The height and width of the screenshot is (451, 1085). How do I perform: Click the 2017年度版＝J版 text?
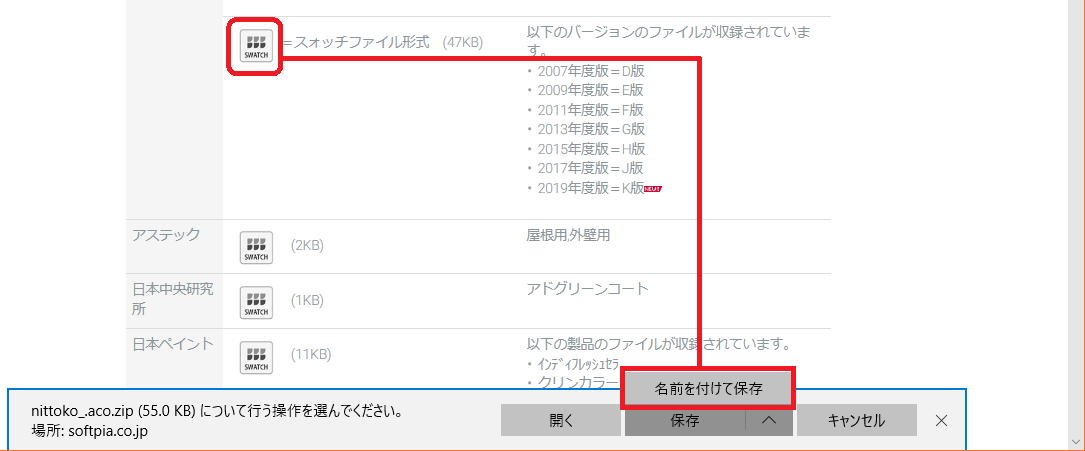(591, 167)
